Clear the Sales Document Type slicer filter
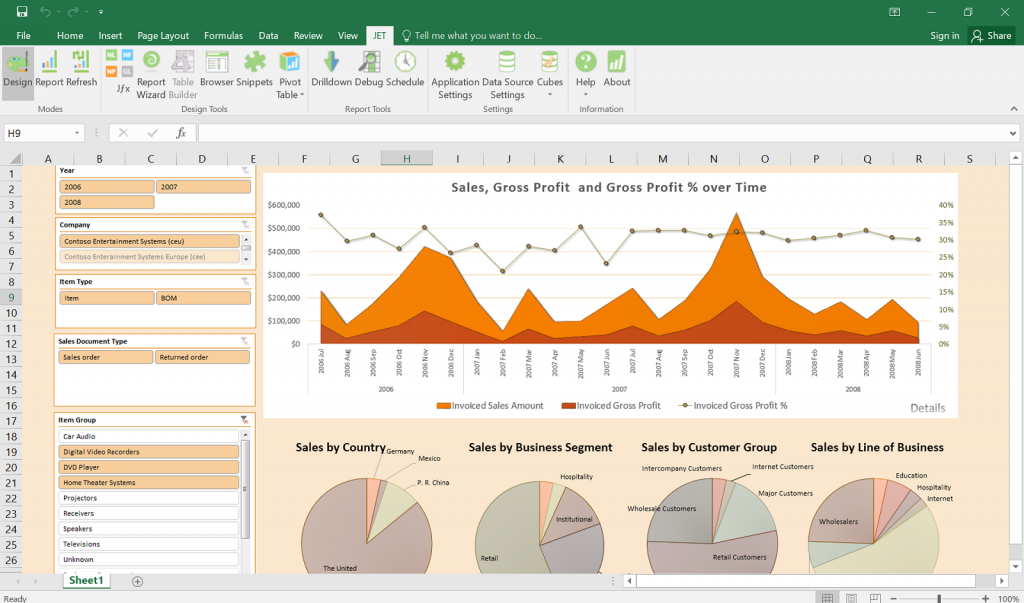 point(244,342)
